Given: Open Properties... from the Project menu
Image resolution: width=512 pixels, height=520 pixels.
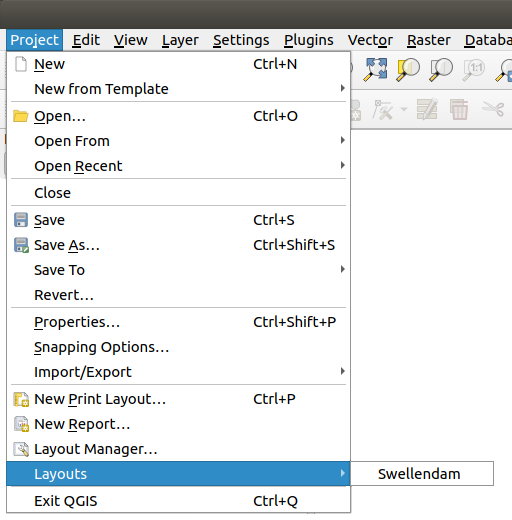Looking at the screenshot, I should pyautogui.click(x=178, y=322).
